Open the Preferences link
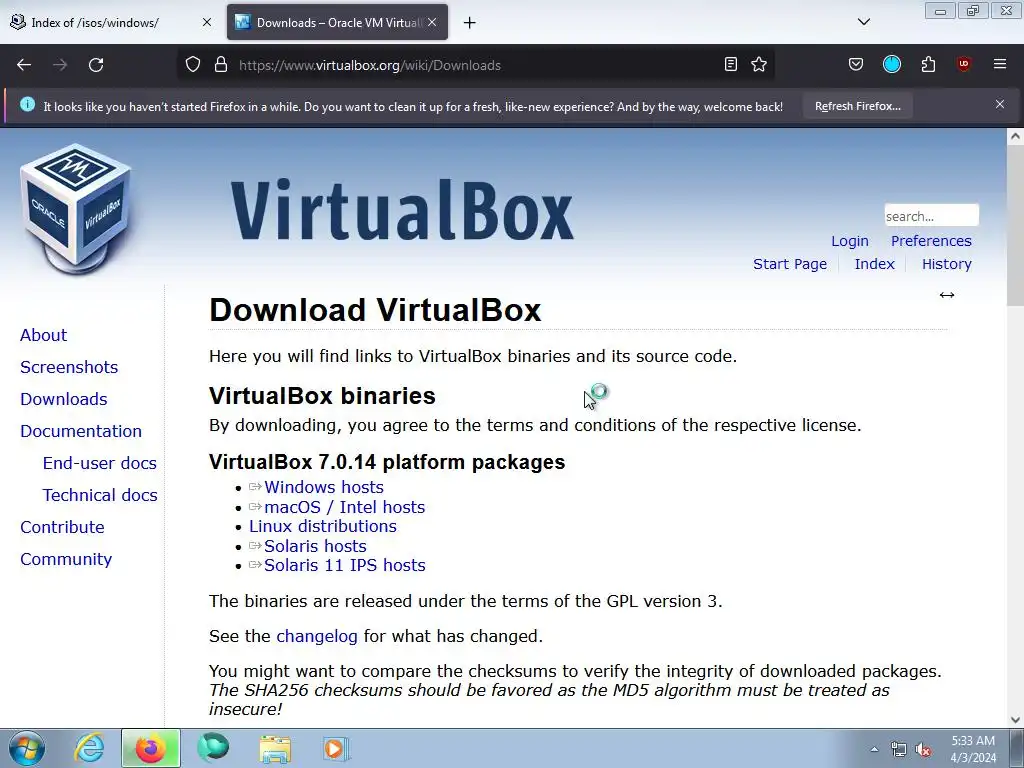The image size is (1024, 768). point(931,241)
